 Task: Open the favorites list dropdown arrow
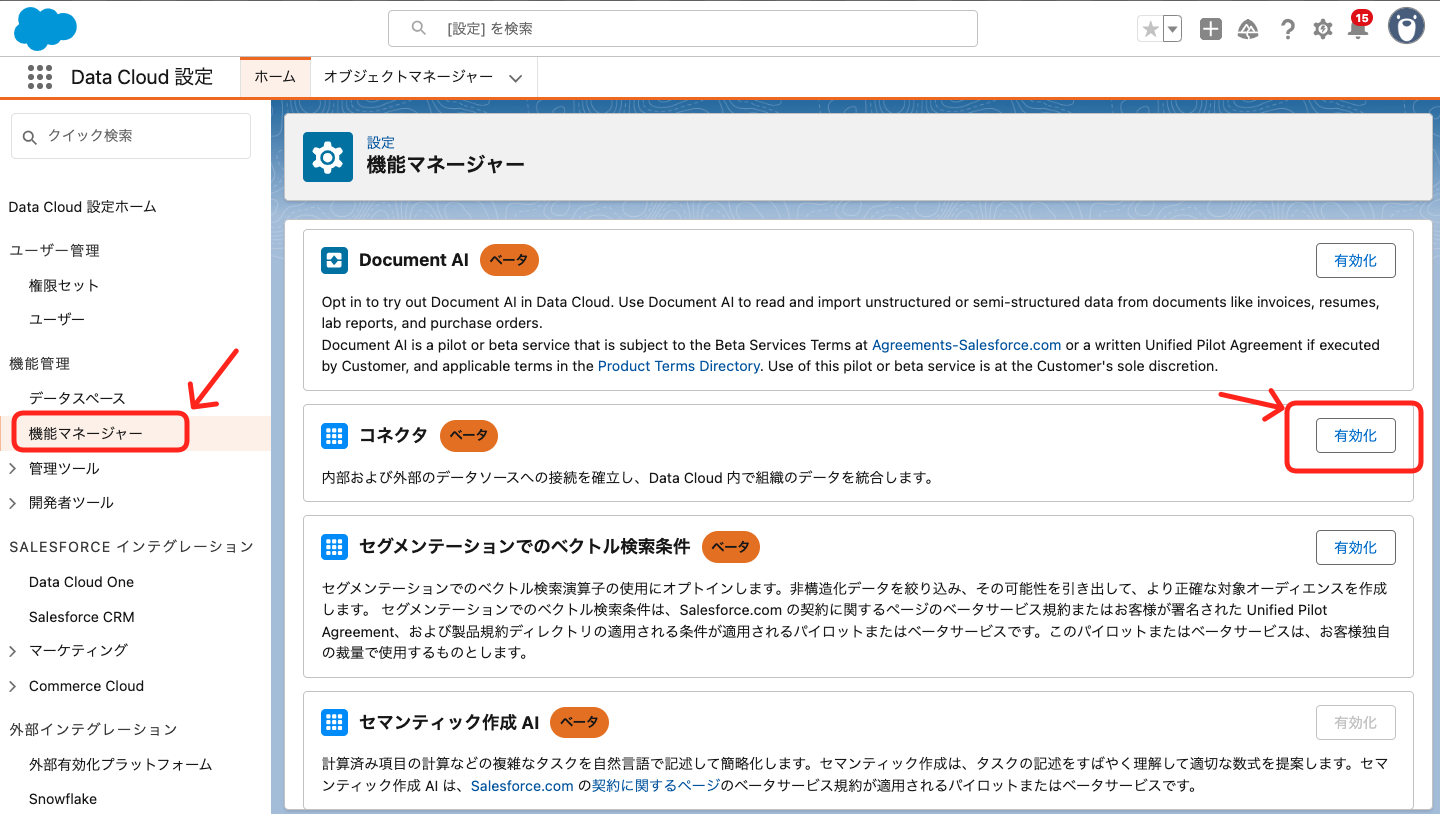pyautogui.click(x=1172, y=29)
